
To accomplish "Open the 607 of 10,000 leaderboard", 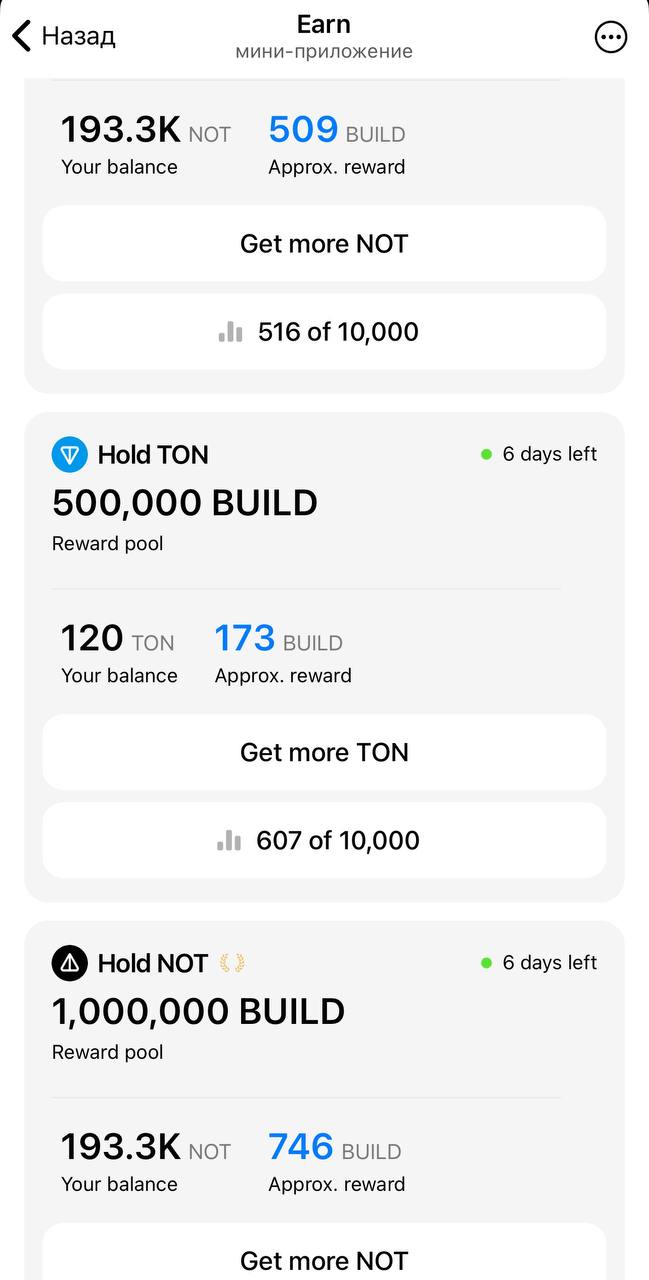I will [324, 841].
